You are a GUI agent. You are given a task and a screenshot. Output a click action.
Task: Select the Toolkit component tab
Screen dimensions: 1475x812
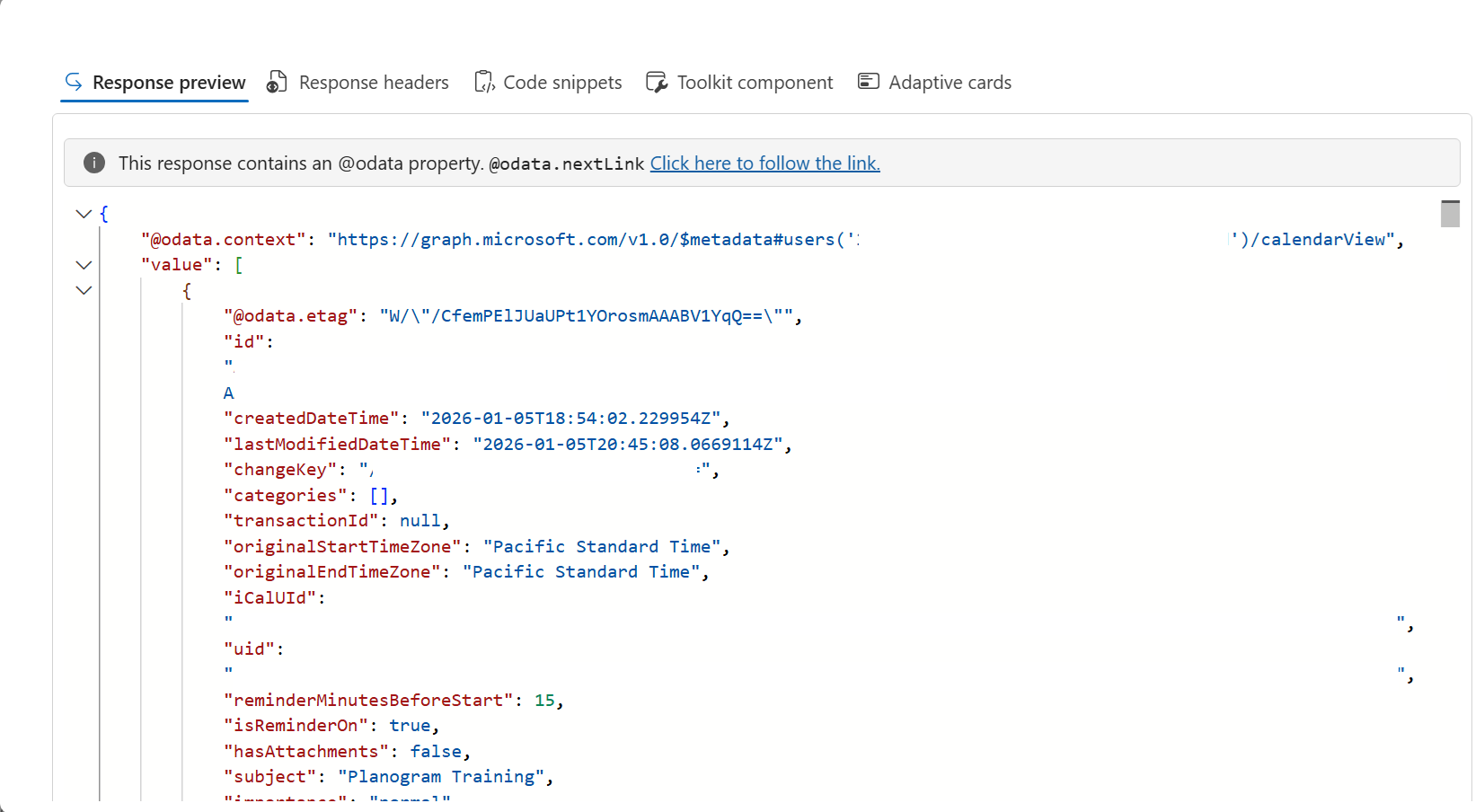(739, 83)
